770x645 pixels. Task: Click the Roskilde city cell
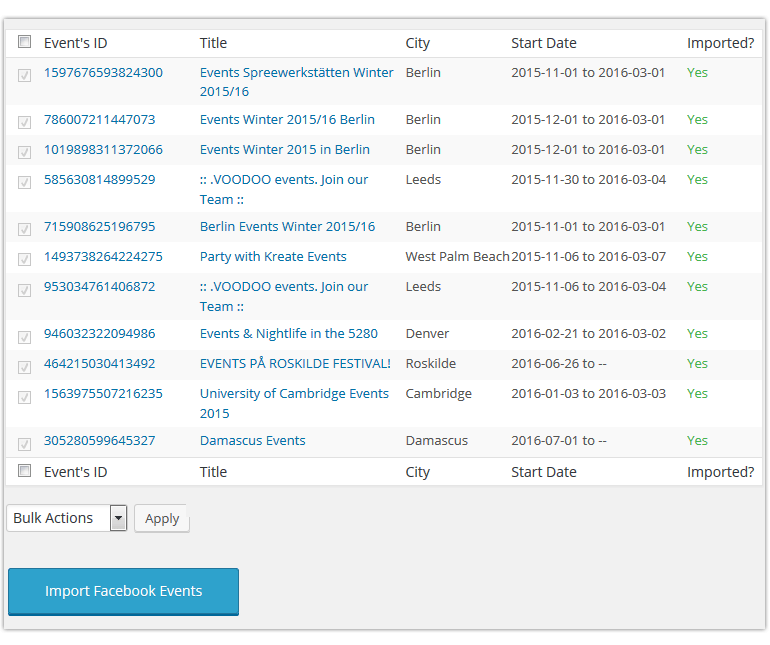click(431, 364)
